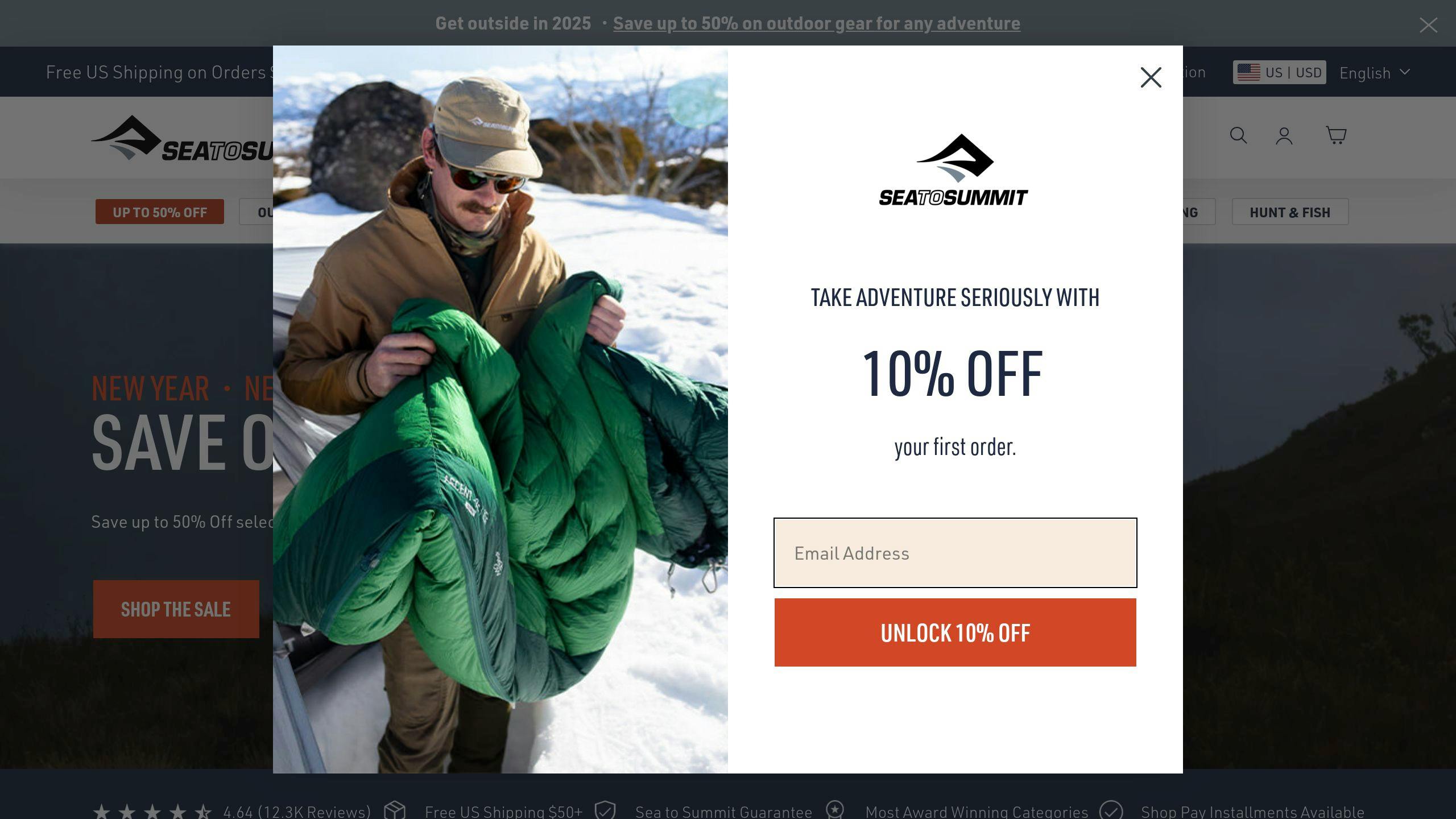Open the search icon
This screenshot has width=1456, height=819.
pos(1238,135)
